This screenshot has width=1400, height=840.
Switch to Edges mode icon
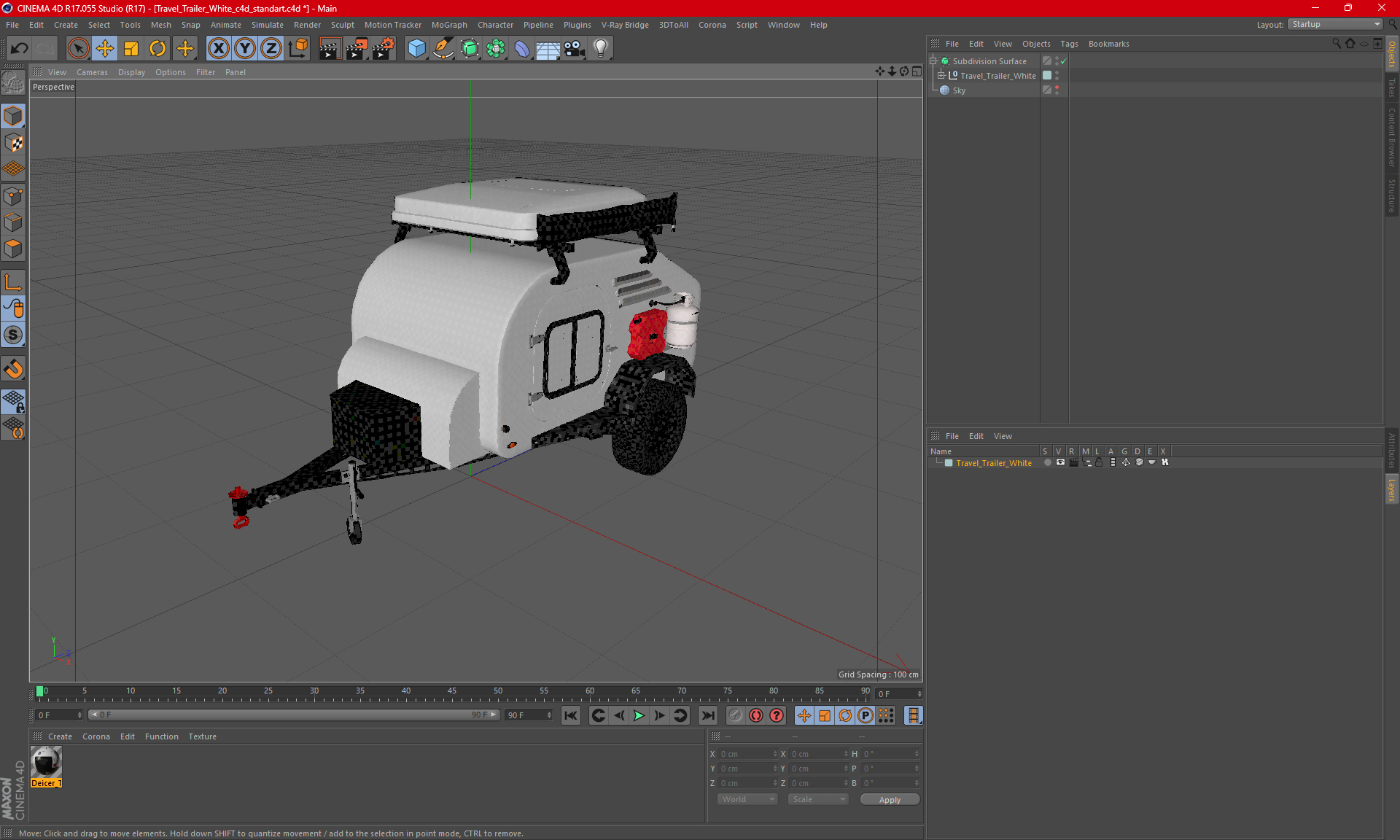click(13, 222)
